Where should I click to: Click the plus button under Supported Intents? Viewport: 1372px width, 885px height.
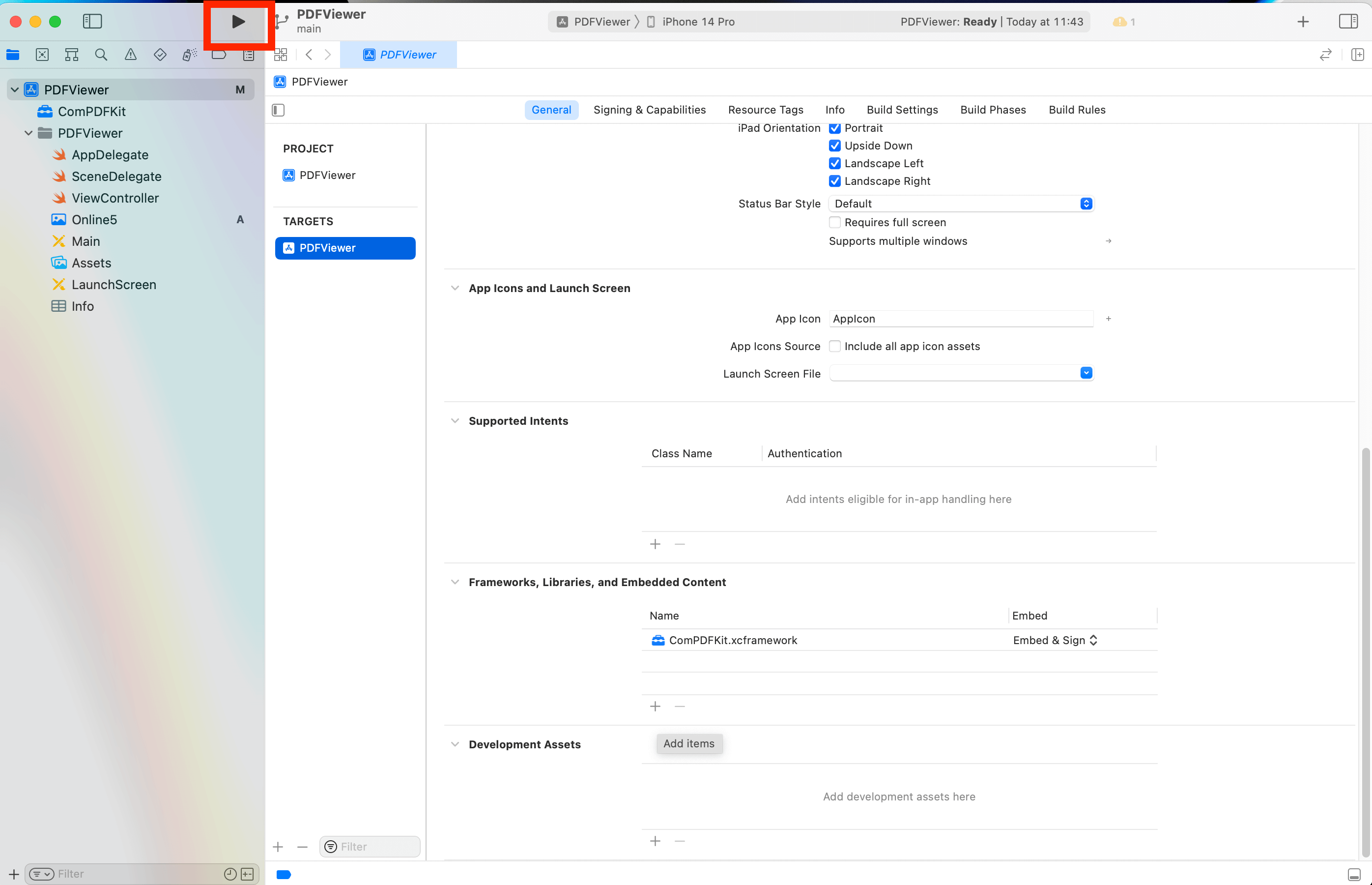(x=655, y=544)
